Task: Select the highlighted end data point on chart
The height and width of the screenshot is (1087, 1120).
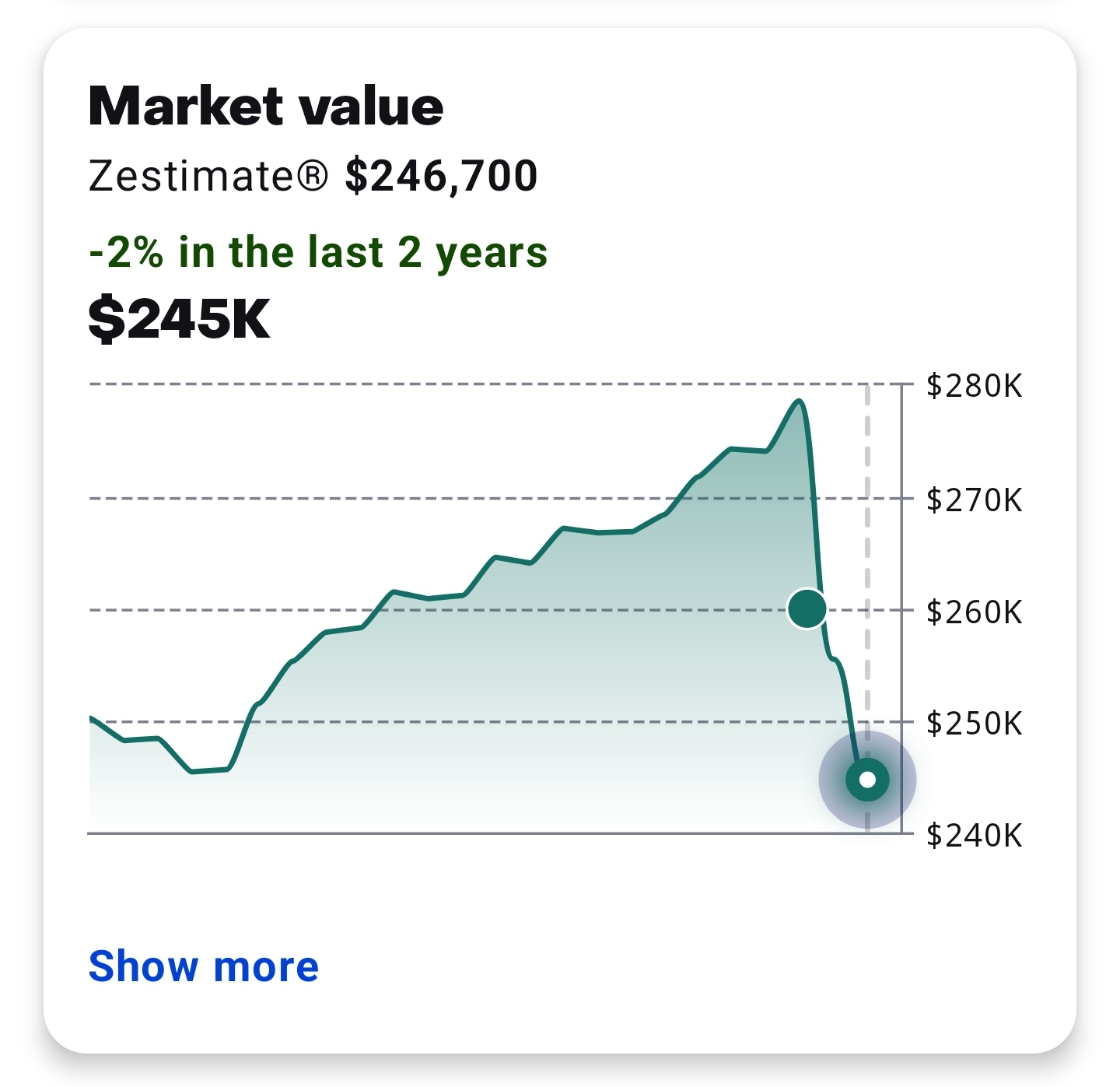Action: coord(867,780)
